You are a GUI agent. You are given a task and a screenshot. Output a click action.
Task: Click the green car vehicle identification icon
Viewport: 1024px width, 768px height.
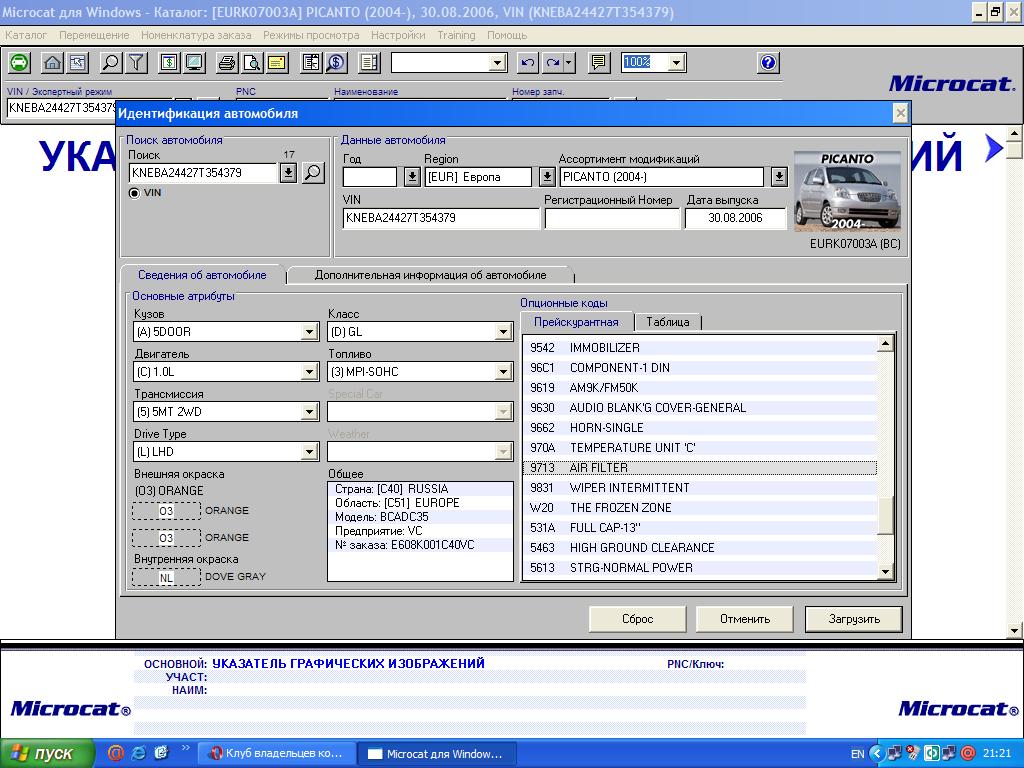pos(19,63)
